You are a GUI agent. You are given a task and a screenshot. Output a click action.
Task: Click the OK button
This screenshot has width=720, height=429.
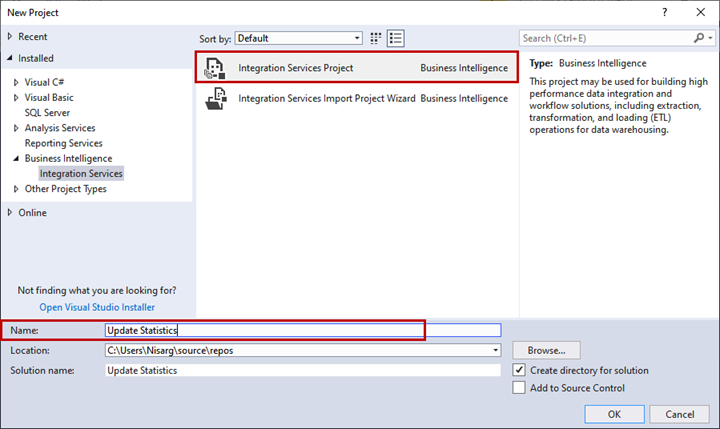point(614,414)
